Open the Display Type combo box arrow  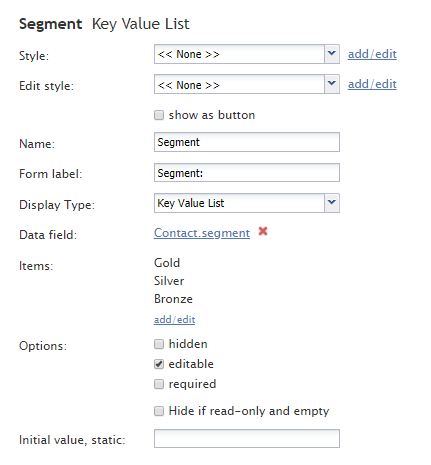click(x=332, y=203)
